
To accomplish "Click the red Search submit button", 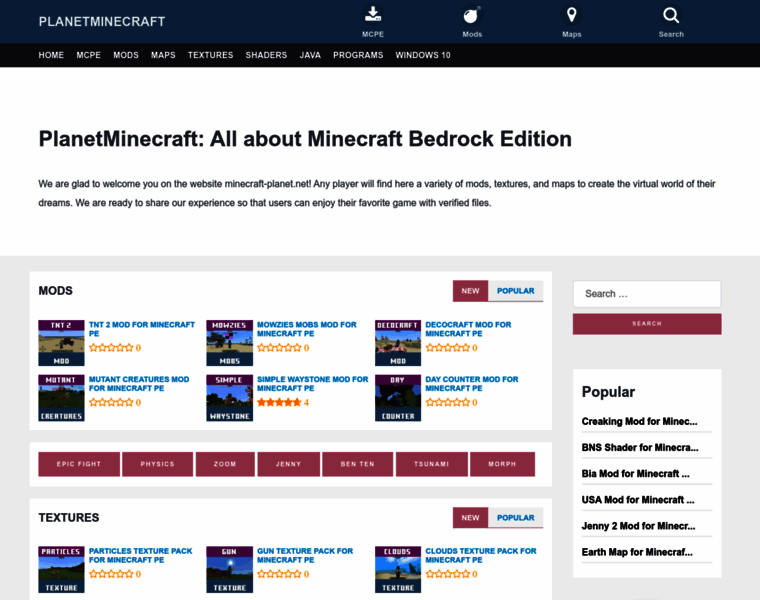I will click(646, 324).
